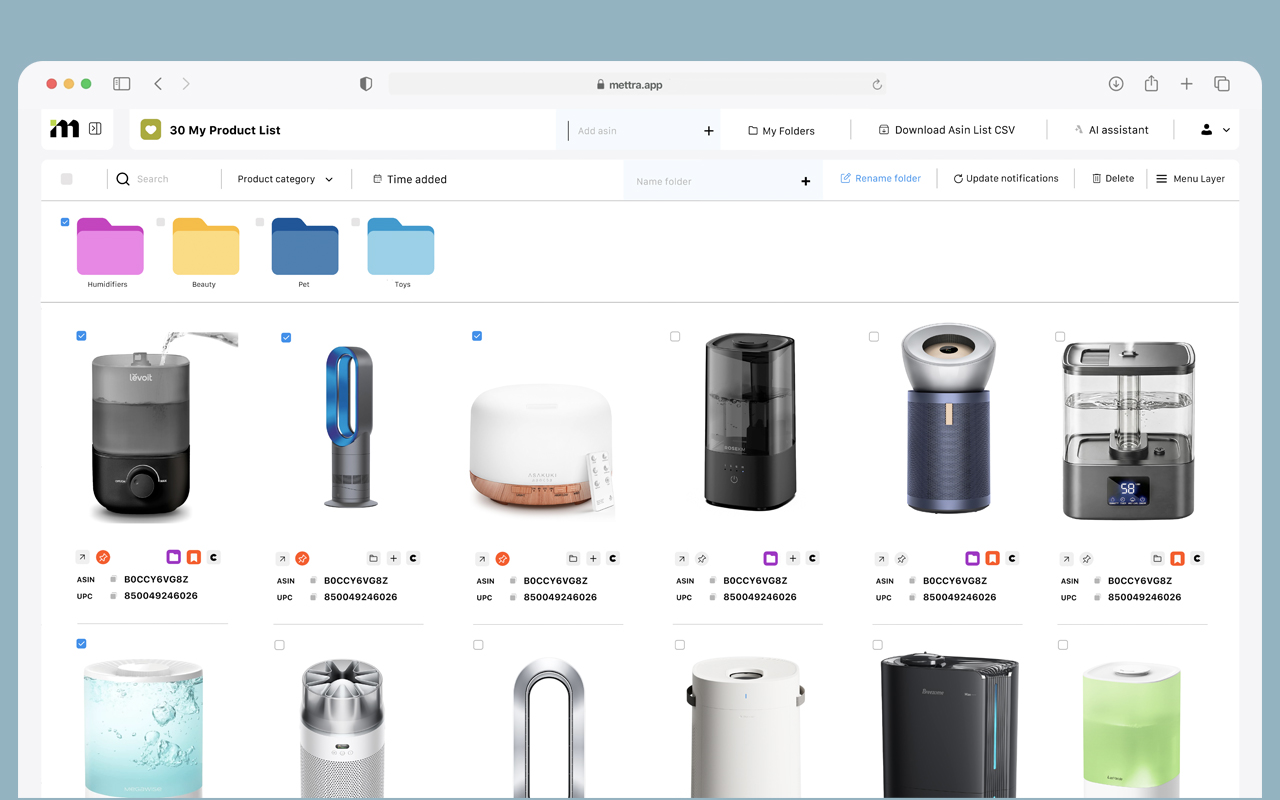This screenshot has height=800, width=1280.
Task: Click the Delete button
Action: [x=1113, y=179]
